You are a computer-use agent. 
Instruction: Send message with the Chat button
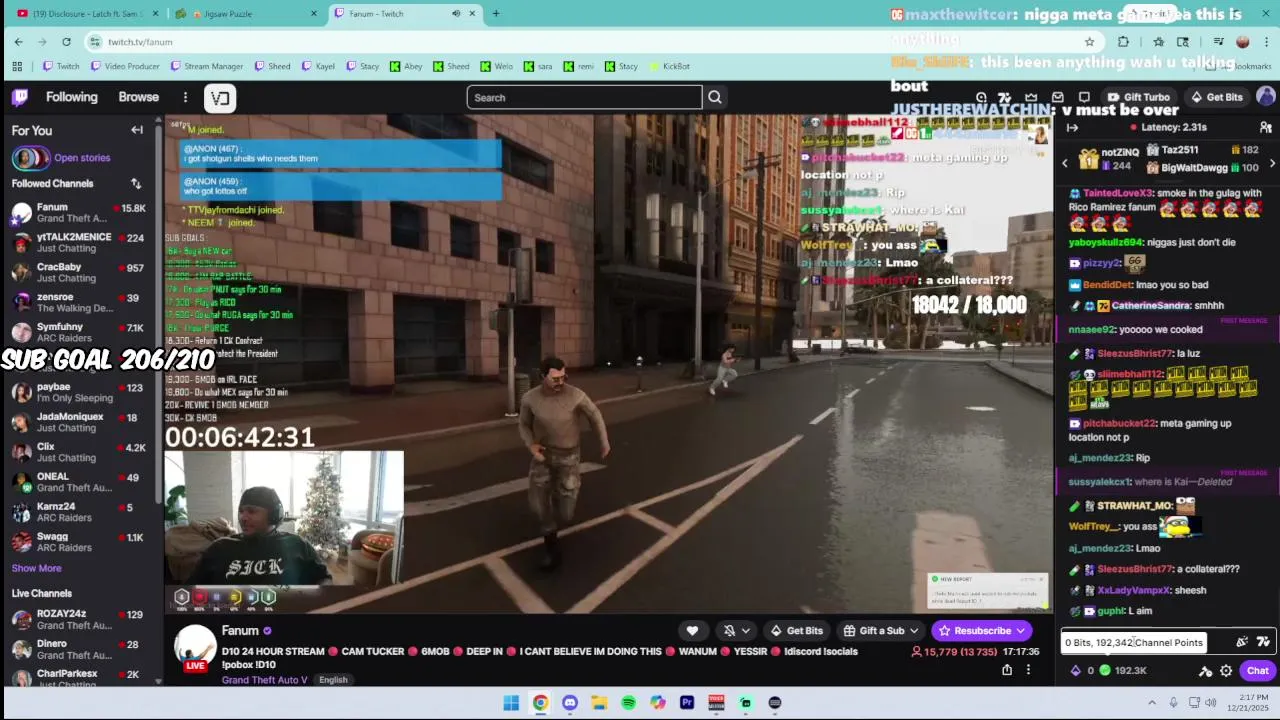pyautogui.click(x=1258, y=671)
